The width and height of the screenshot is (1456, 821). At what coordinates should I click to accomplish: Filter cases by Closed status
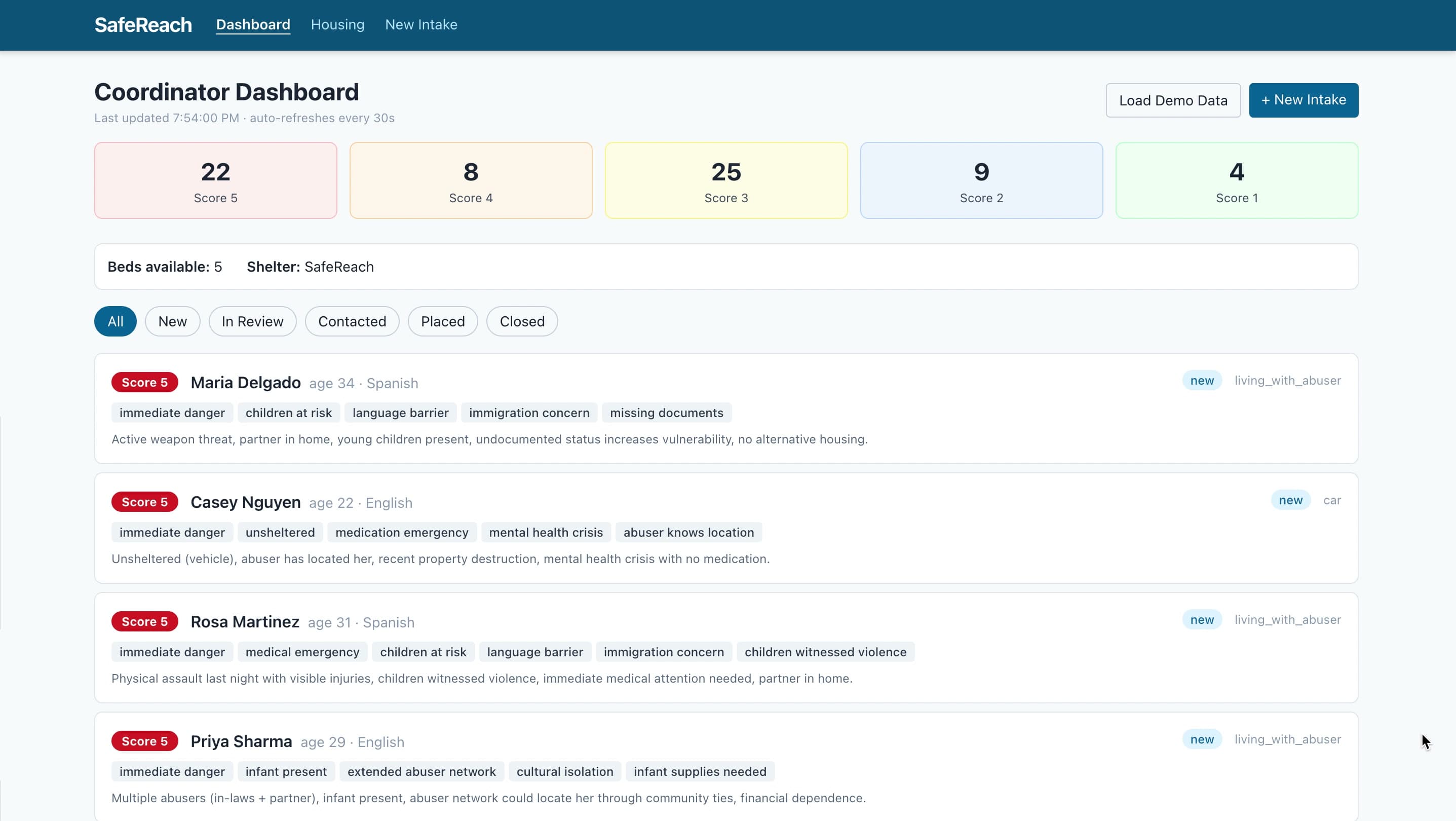(522, 321)
